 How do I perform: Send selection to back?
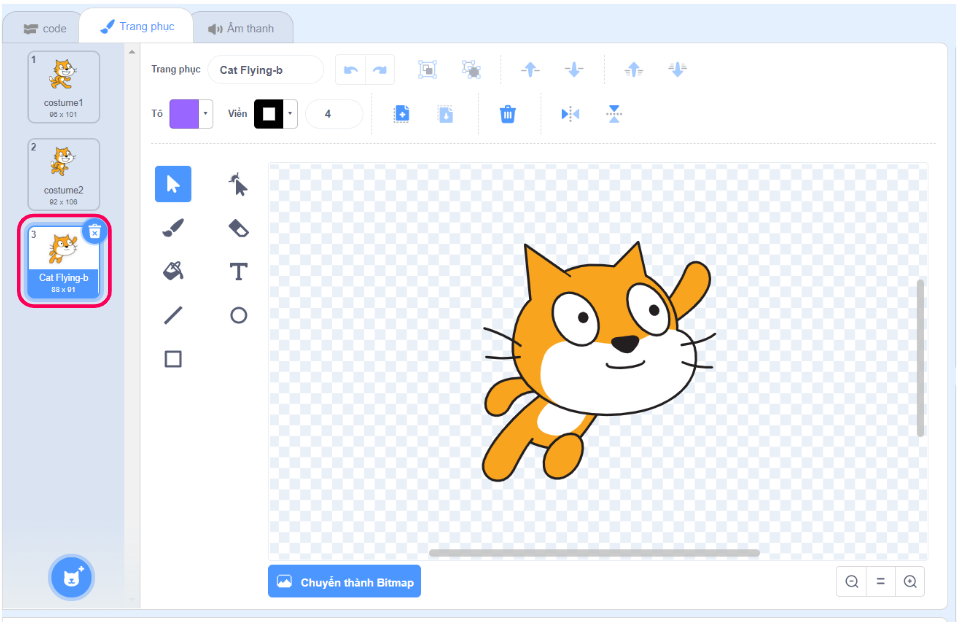tap(677, 70)
